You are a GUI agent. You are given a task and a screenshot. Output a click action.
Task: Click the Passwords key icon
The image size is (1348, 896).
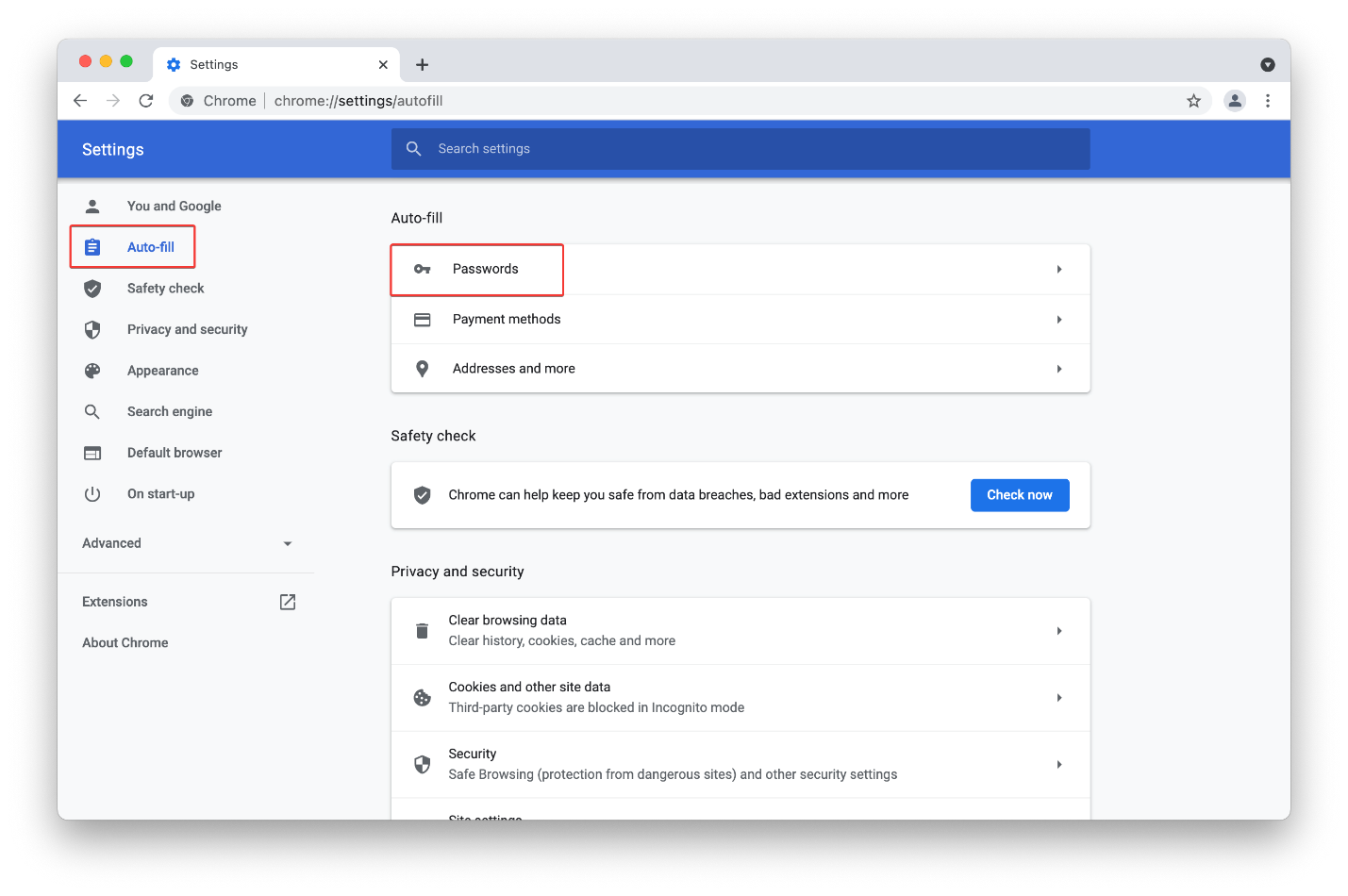[422, 269]
